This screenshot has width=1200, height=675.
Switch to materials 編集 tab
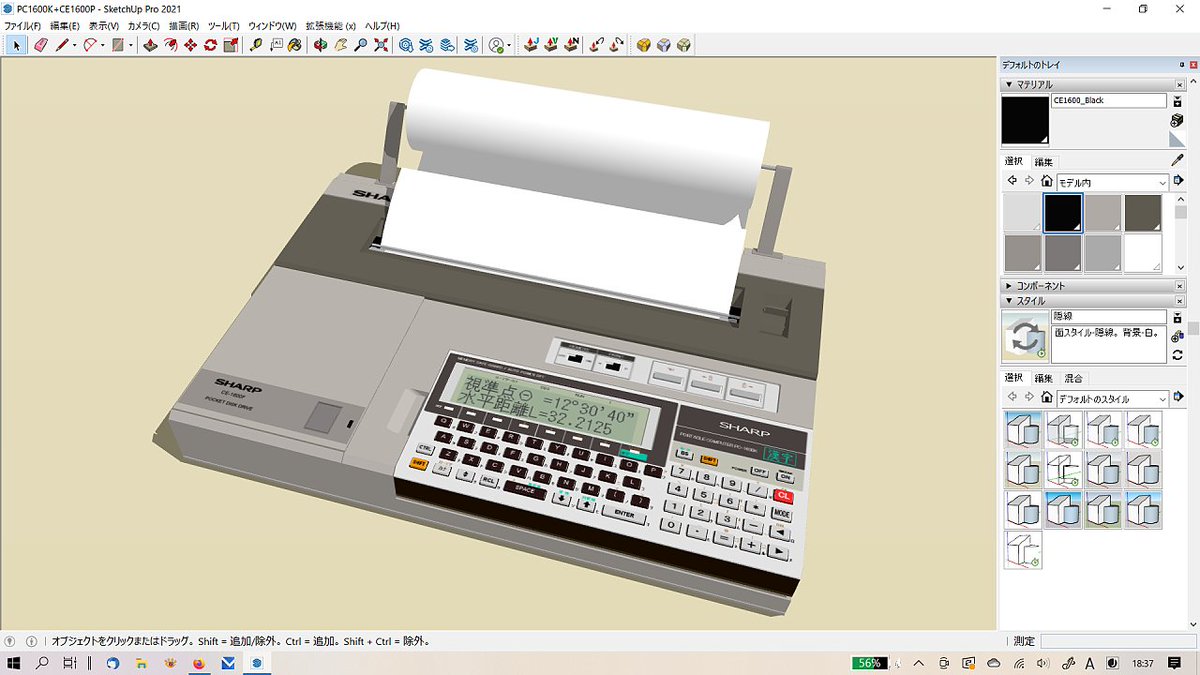[1043, 162]
